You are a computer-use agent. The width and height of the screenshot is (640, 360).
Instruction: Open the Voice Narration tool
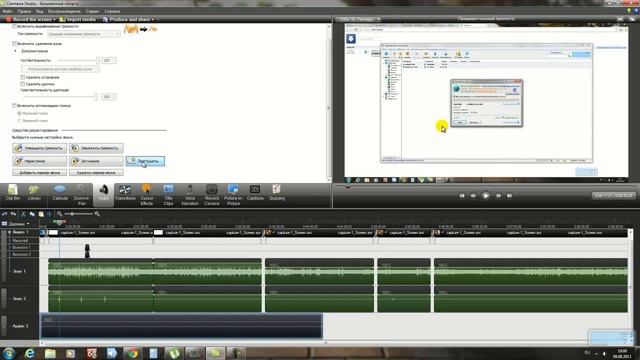click(190, 194)
